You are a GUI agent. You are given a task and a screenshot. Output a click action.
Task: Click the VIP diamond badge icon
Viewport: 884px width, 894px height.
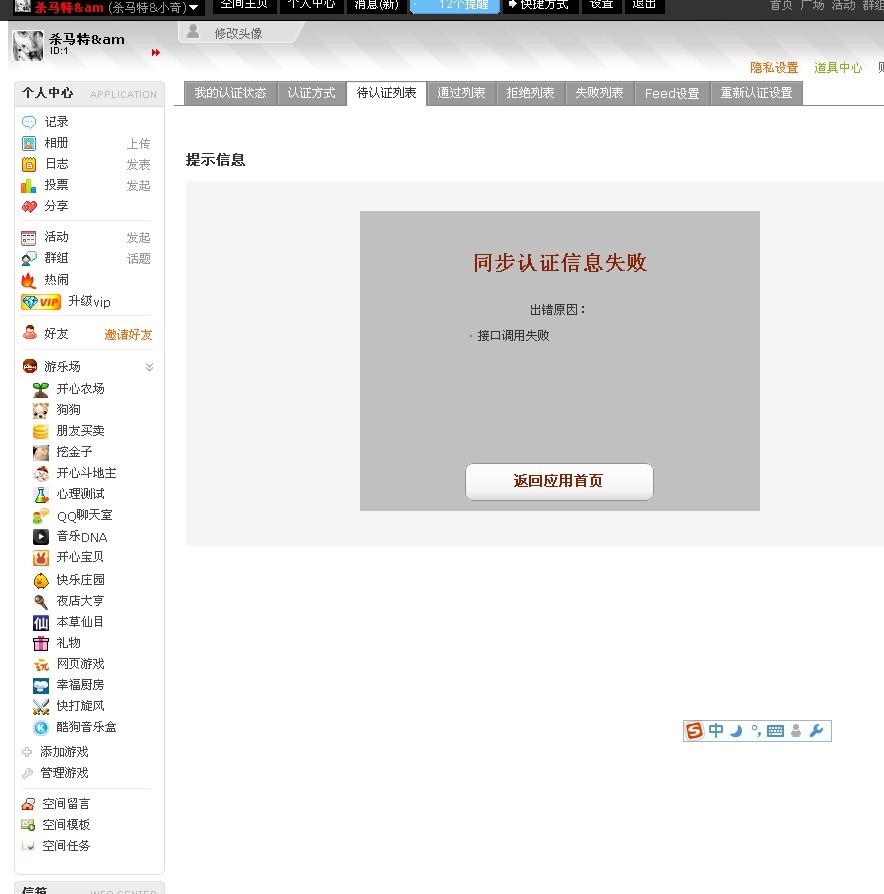coord(41,302)
